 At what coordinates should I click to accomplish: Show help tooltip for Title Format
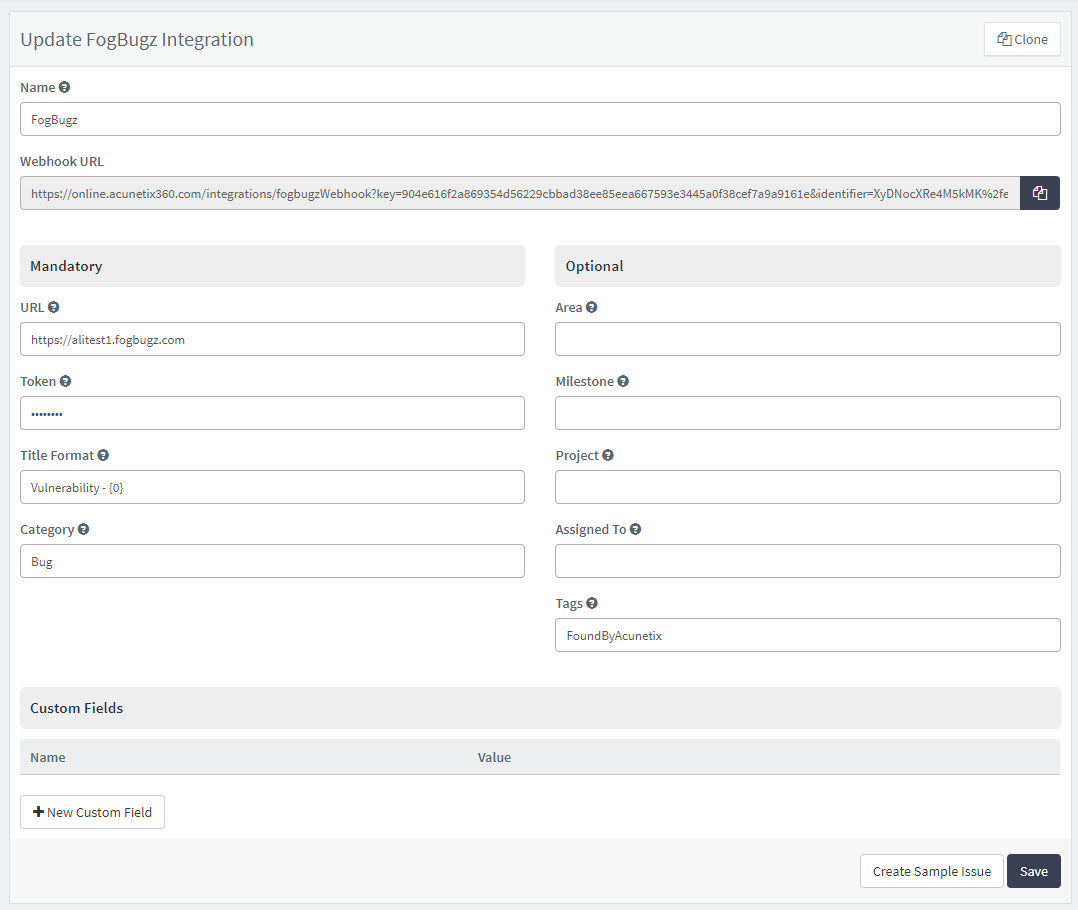[x=103, y=455]
